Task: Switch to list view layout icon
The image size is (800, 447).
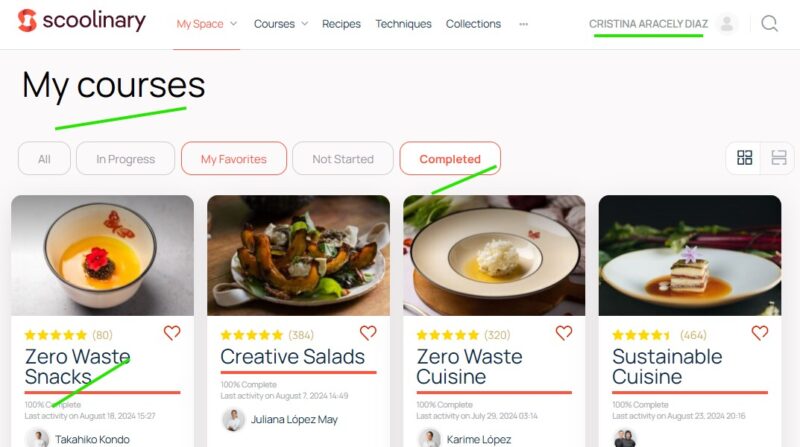Action: point(779,158)
